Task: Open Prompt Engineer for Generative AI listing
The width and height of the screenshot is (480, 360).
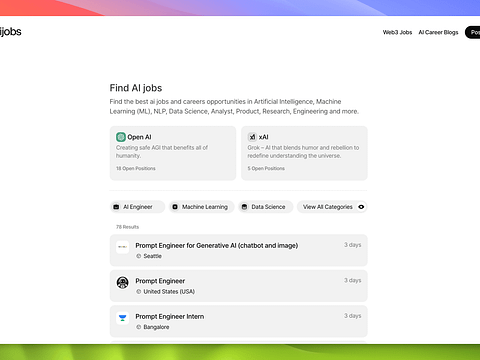Action: (x=239, y=250)
